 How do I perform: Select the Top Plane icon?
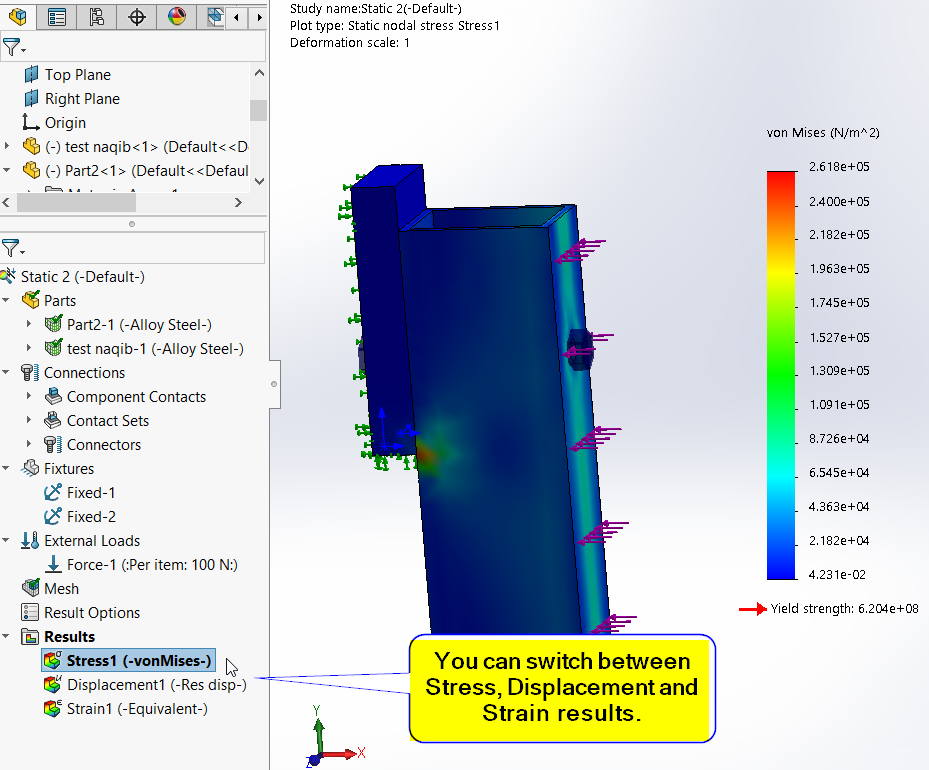pos(31,75)
